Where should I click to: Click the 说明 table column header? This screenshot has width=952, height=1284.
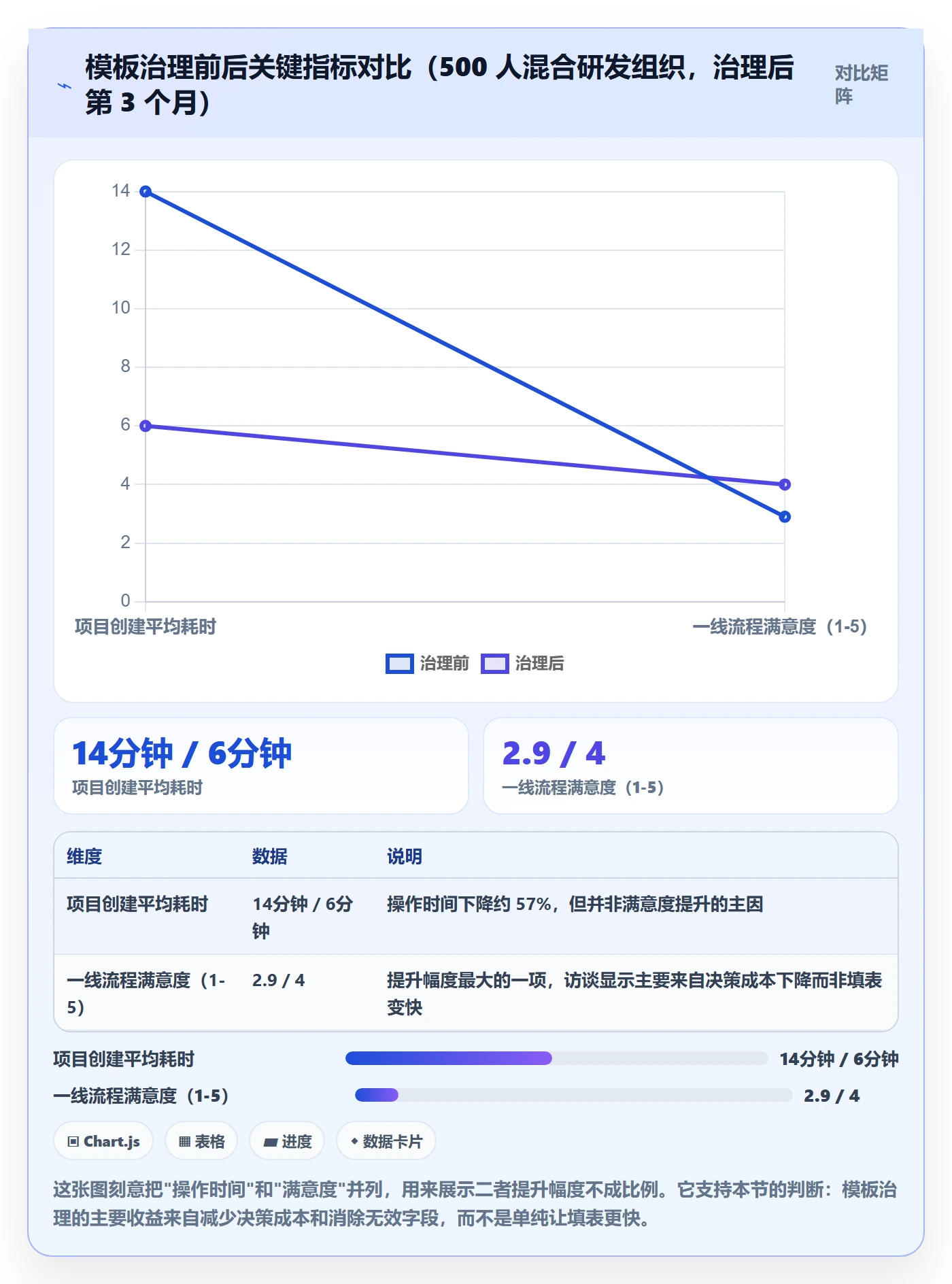[x=405, y=856]
